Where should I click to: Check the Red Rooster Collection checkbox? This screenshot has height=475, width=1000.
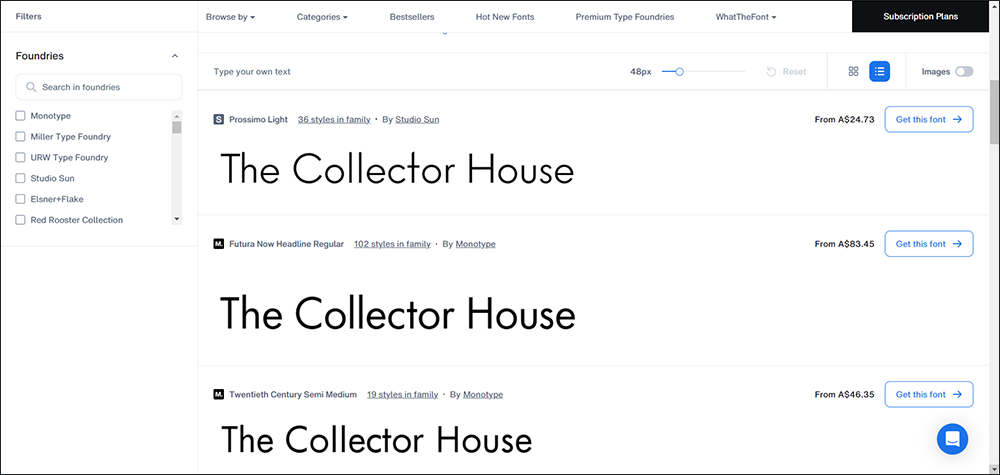pyautogui.click(x=20, y=220)
